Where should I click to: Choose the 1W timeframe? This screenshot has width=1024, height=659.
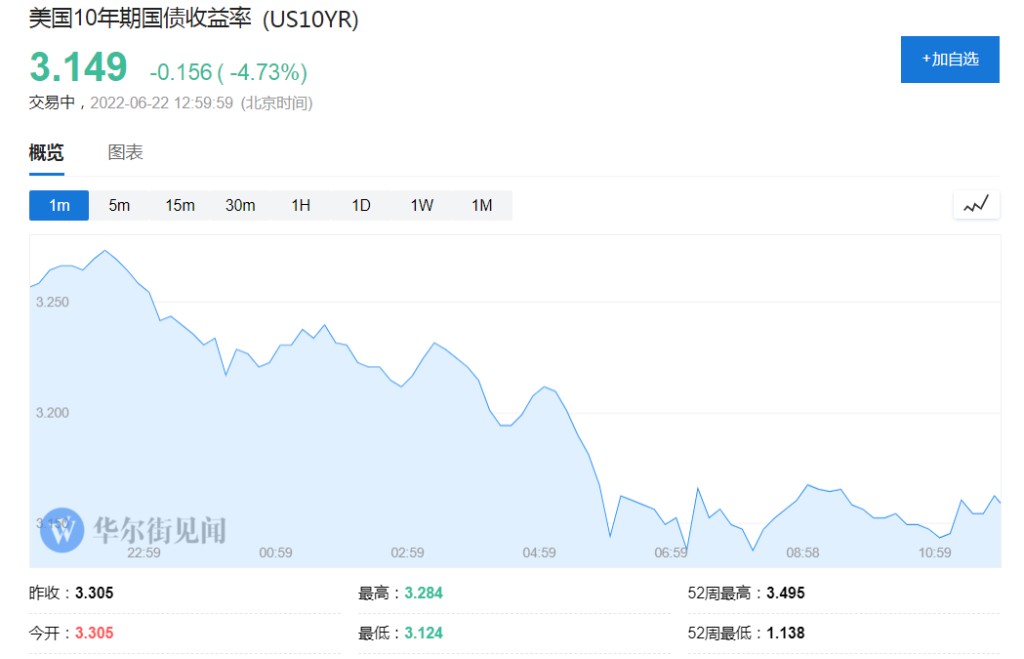point(422,205)
